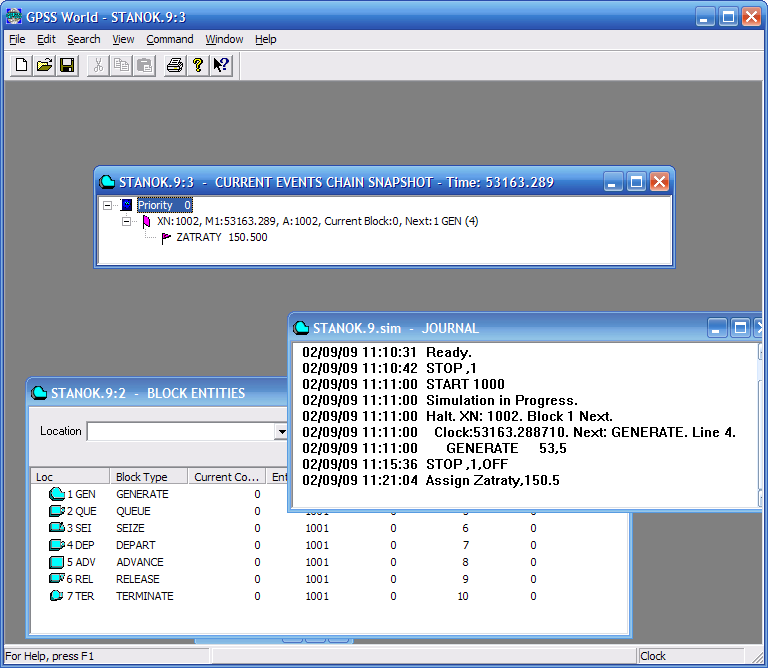Select the ZATRATY 150.500 parameter row
Viewport: 768px width, 668px height.
[222, 238]
